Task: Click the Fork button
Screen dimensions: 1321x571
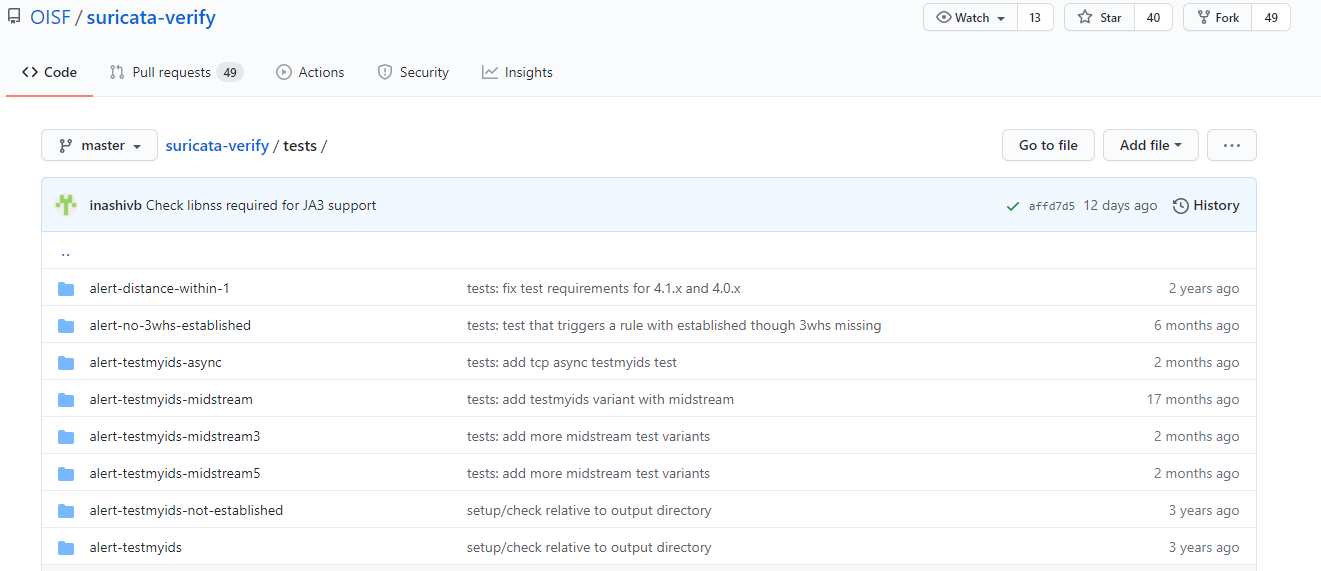Action: point(1216,18)
